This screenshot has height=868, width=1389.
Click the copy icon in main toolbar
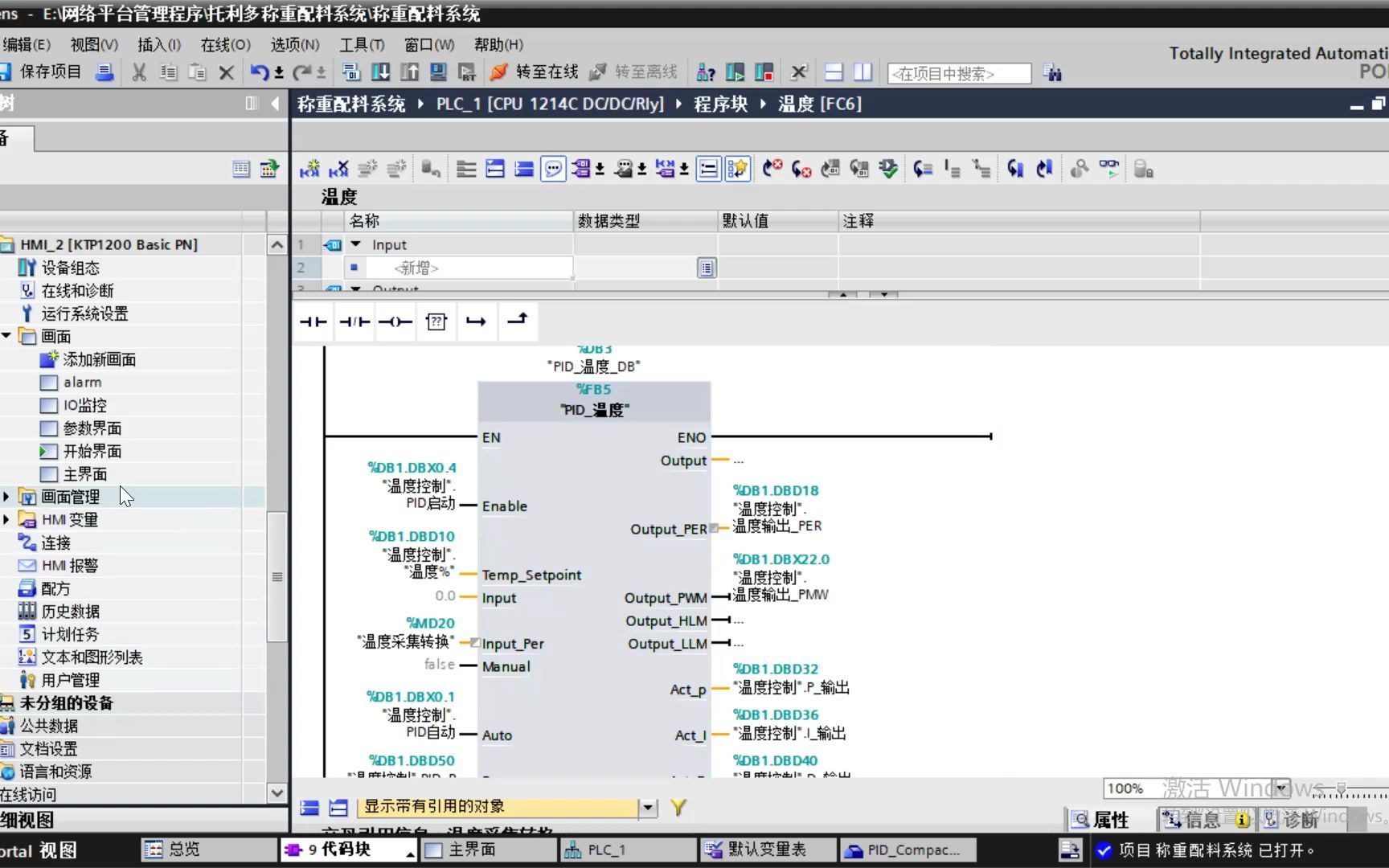(x=168, y=72)
